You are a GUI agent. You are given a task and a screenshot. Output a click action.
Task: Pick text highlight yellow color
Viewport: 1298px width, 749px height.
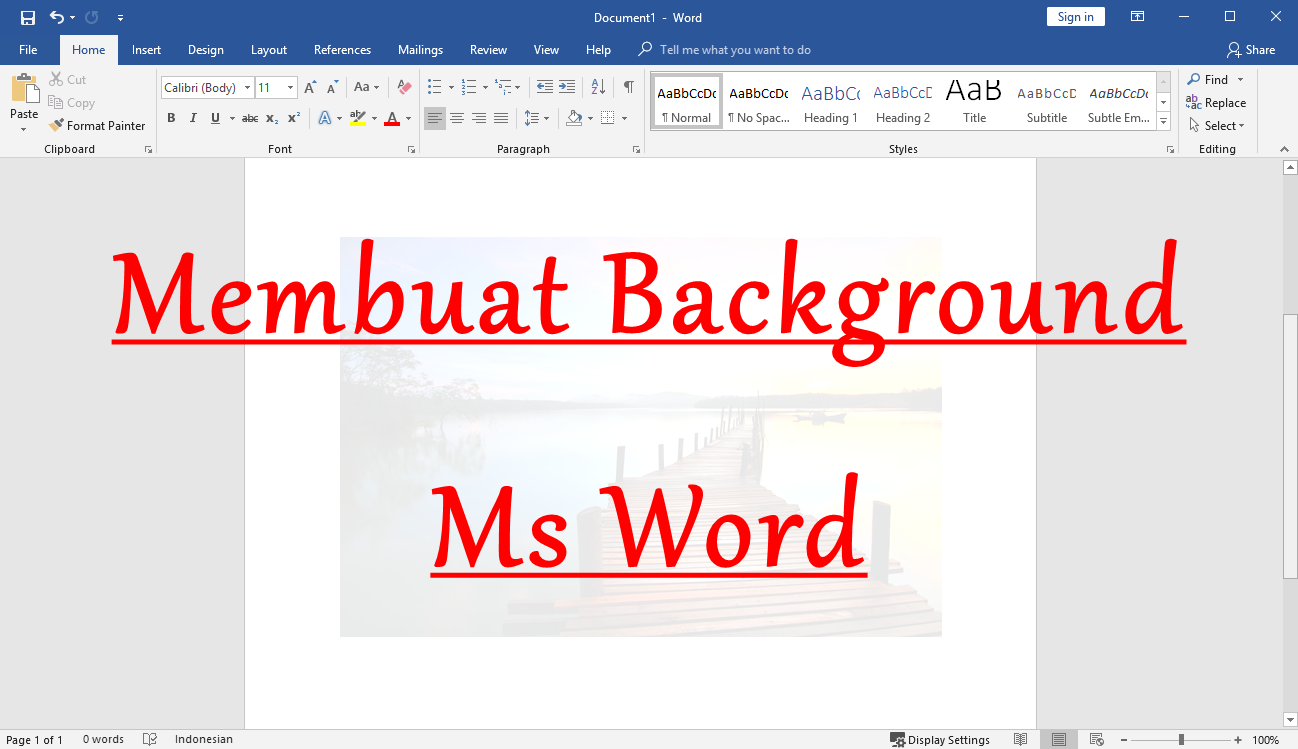point(358,118)
